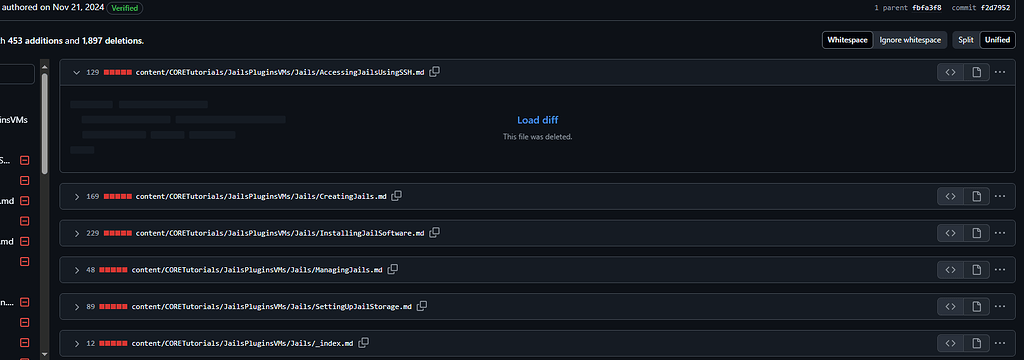Show source diff for Jails/_index.md
The width and height of the screenshot is (1024, 360).
tap(951, 342)
